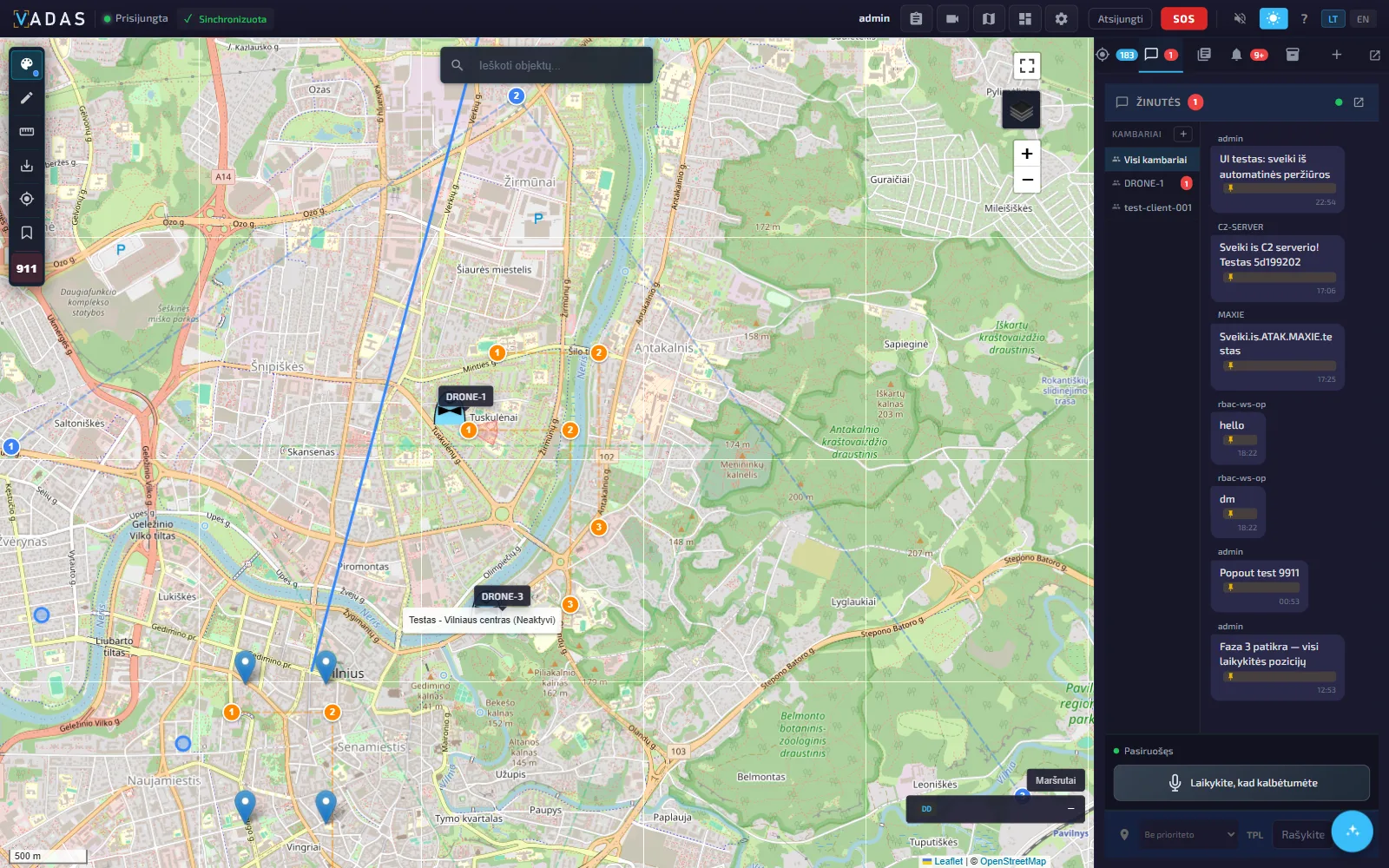Open the settings gear in top bar
This screenshot has width=1389, height=868.
(1061, 18)
